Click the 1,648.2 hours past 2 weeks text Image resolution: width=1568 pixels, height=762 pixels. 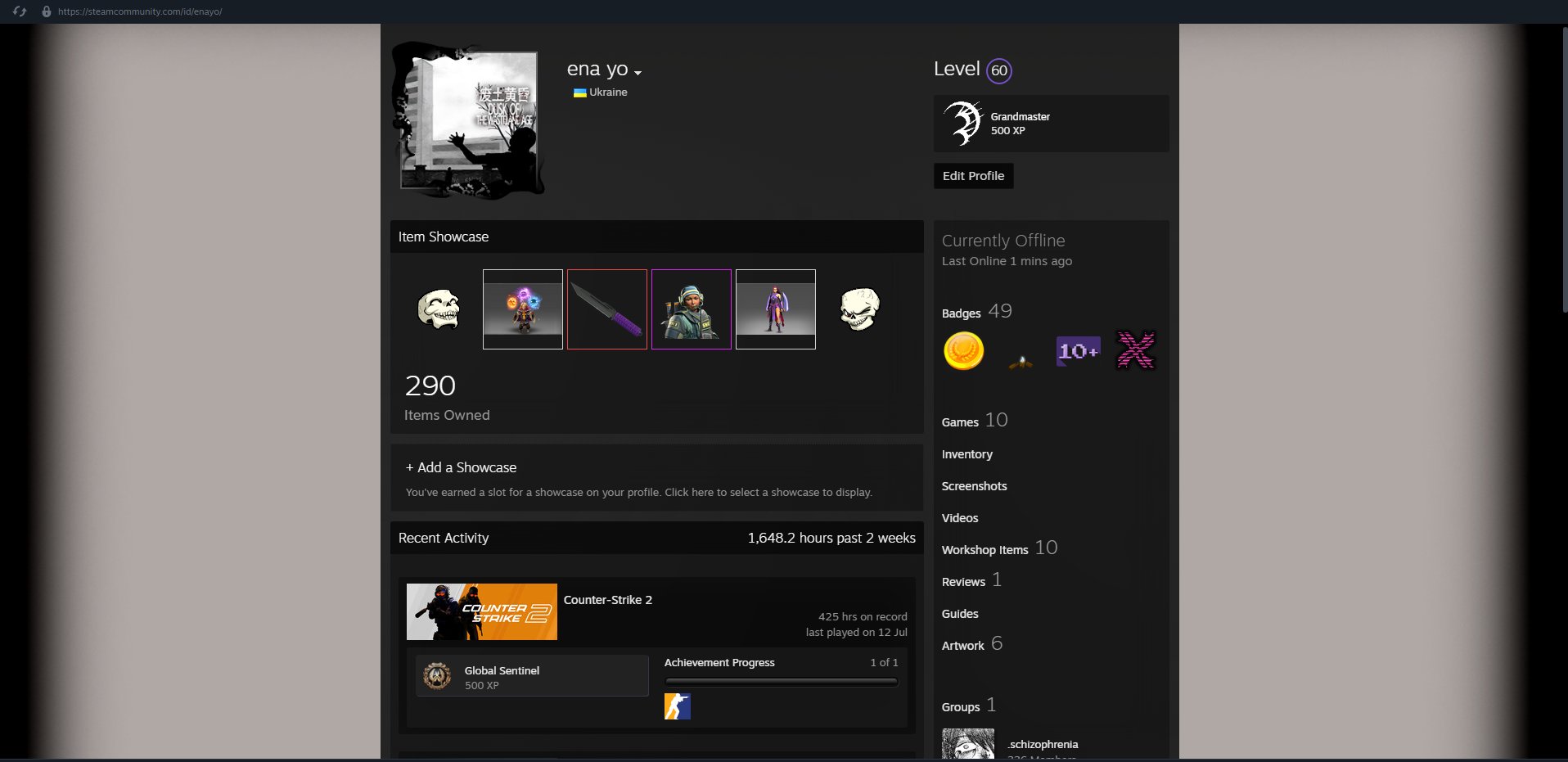click(x=831, y=538)
